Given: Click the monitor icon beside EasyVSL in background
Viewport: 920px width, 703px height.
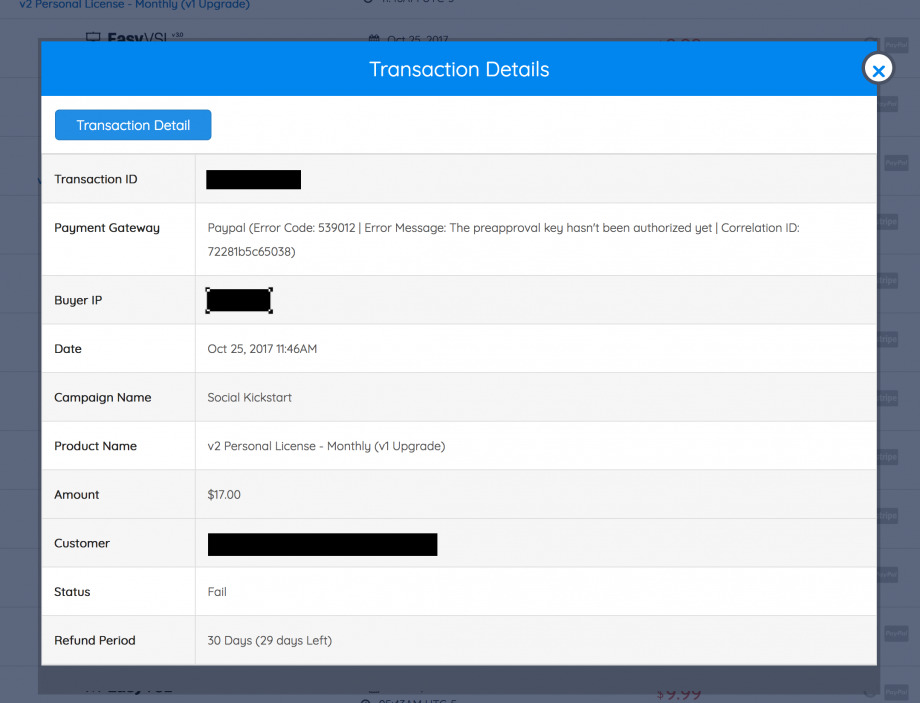Looking at the screenshot, I should pos(93,38).
